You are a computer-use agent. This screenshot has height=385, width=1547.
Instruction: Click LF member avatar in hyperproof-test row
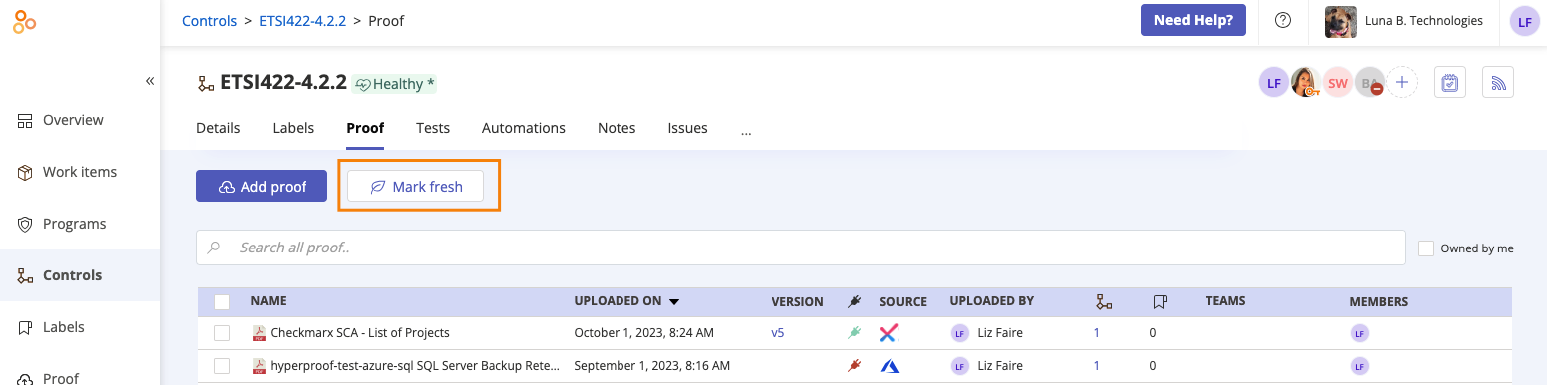click(x=1359, y=366)
